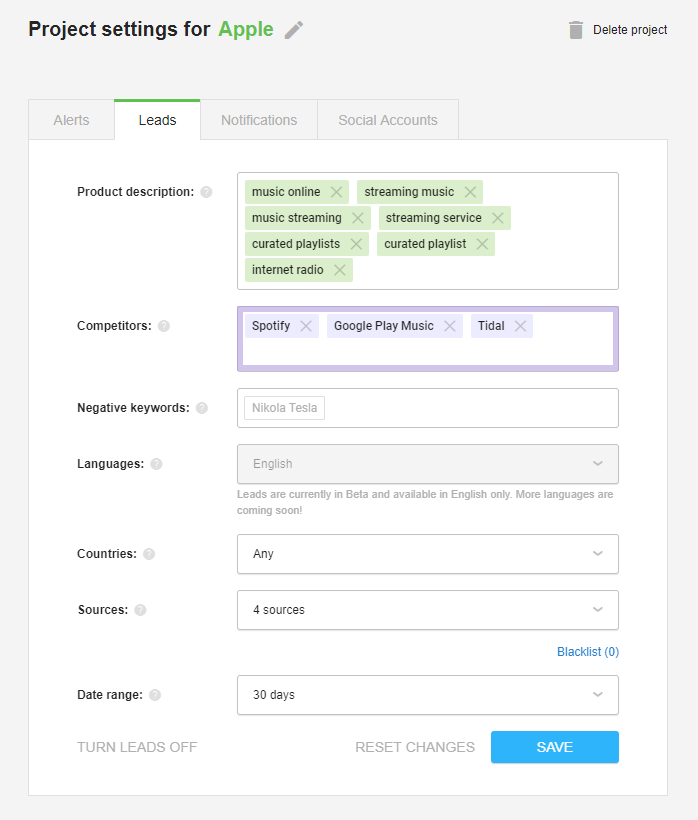This screenshot has height=820, width=698.
Task: Click the Negative keywords input field
Action: pos(428,408)
